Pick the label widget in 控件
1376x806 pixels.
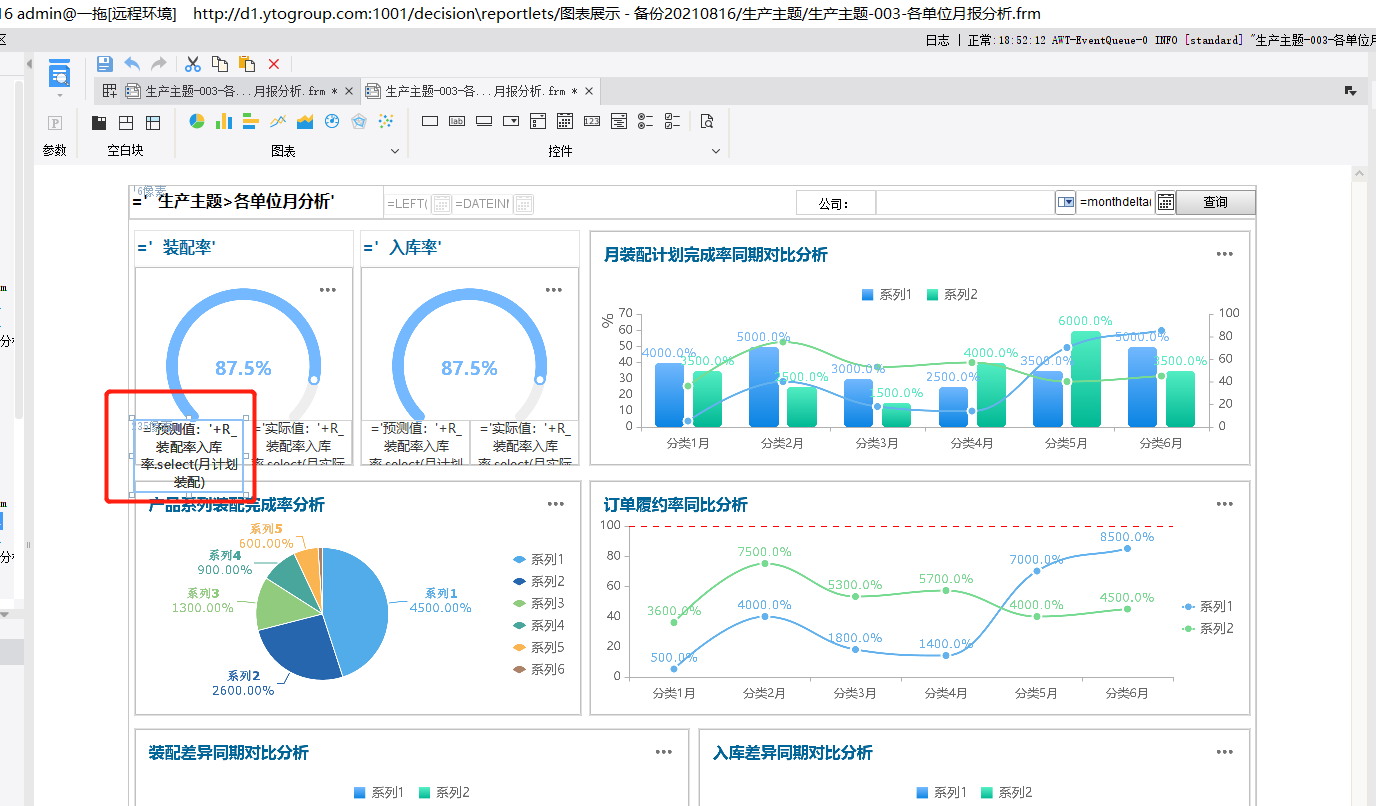pos(457,121)
